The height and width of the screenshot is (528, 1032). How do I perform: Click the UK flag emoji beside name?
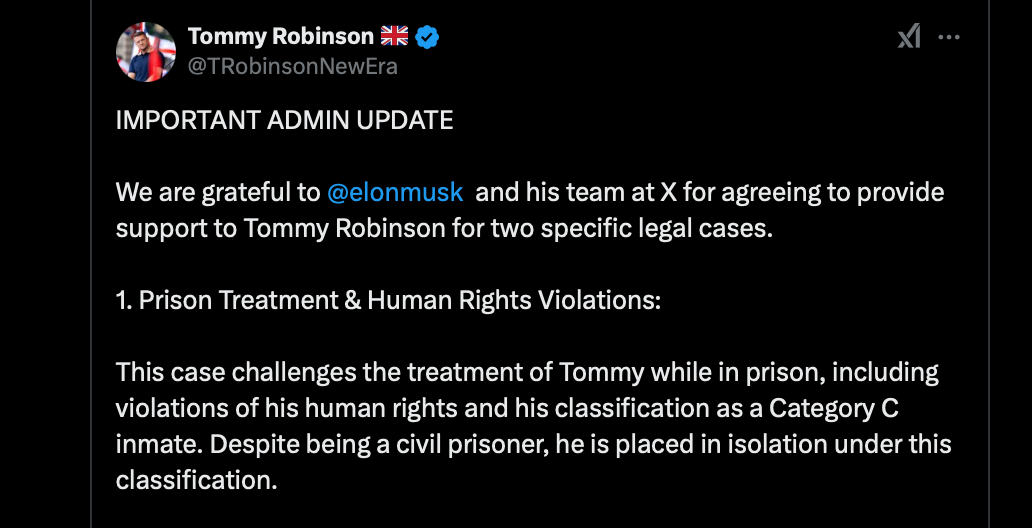pos(394,38)
